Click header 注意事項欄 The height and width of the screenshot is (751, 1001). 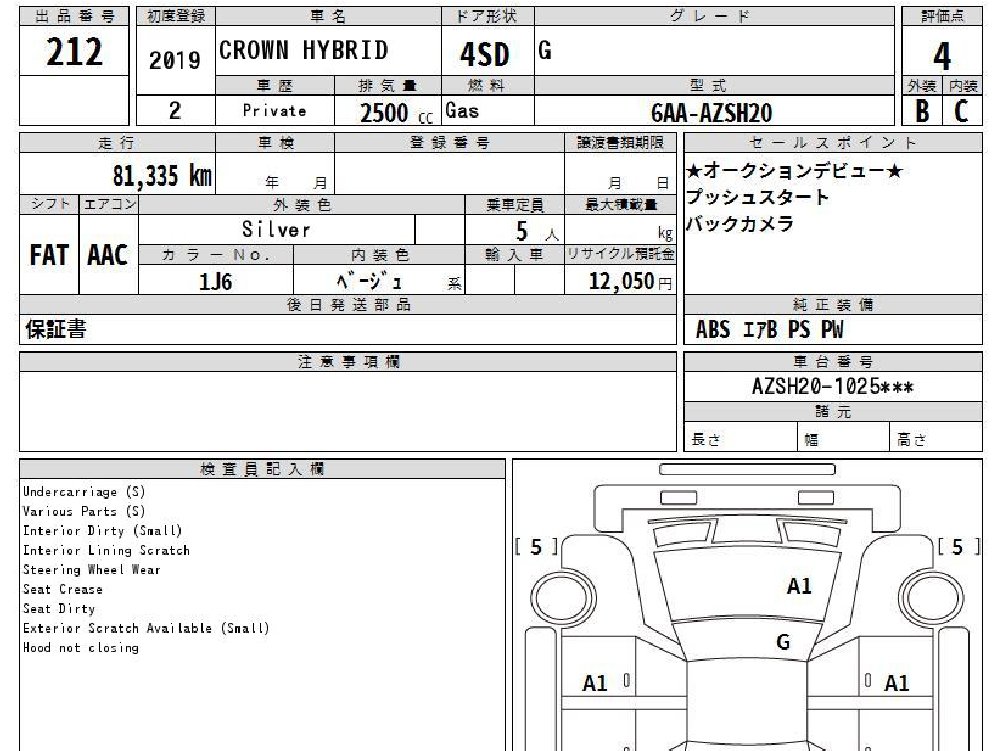[x=349, y=362]
